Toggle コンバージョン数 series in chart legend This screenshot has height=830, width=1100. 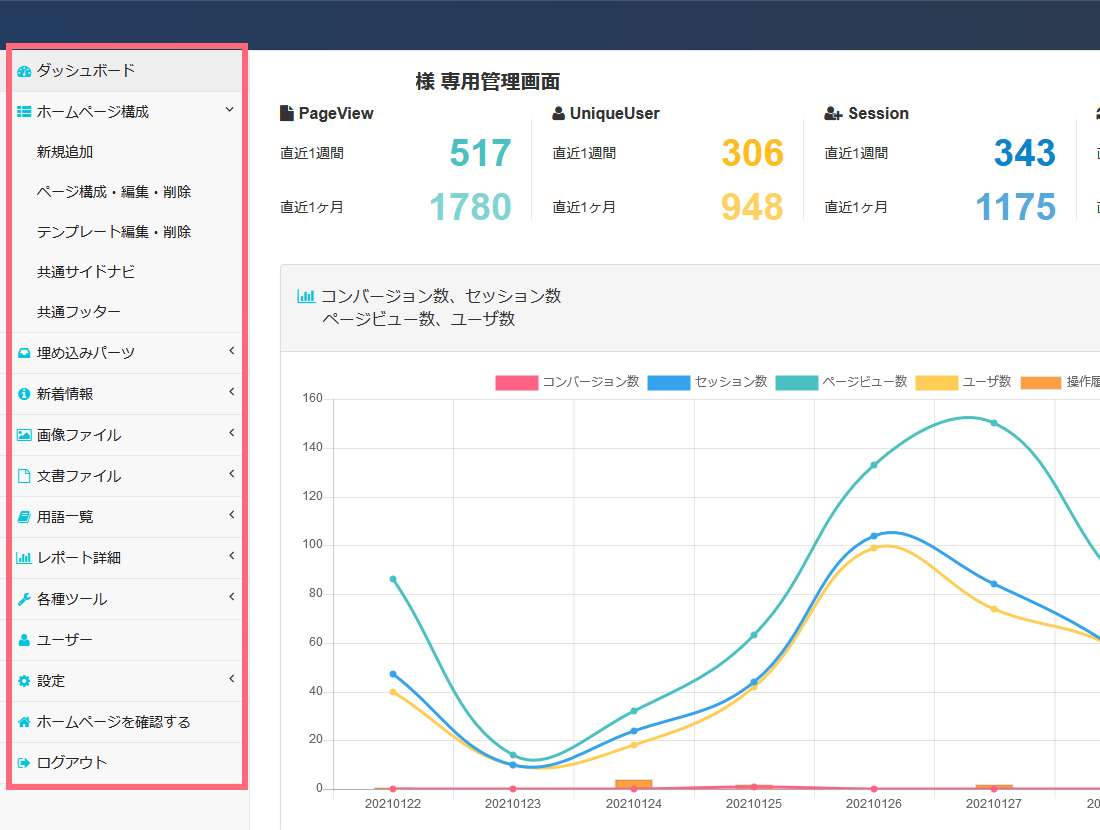(x=568, y=382)
